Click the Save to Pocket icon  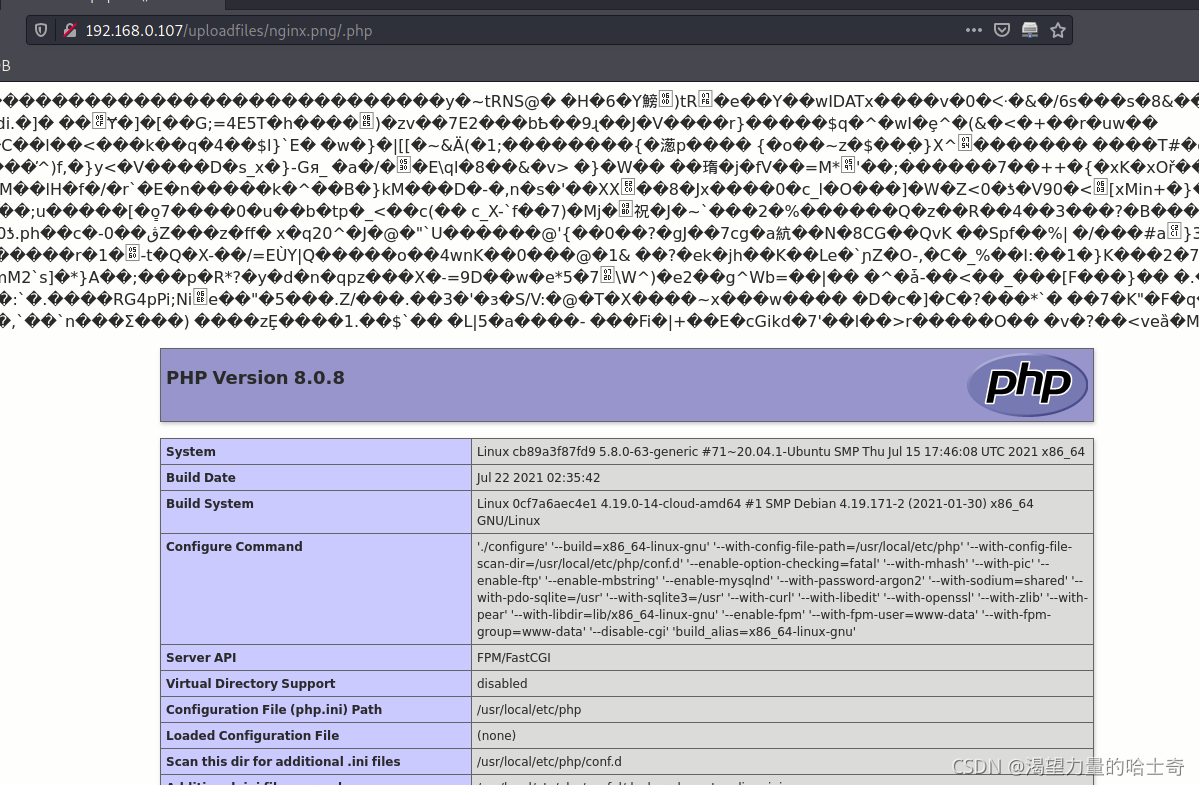(1002, 31)
